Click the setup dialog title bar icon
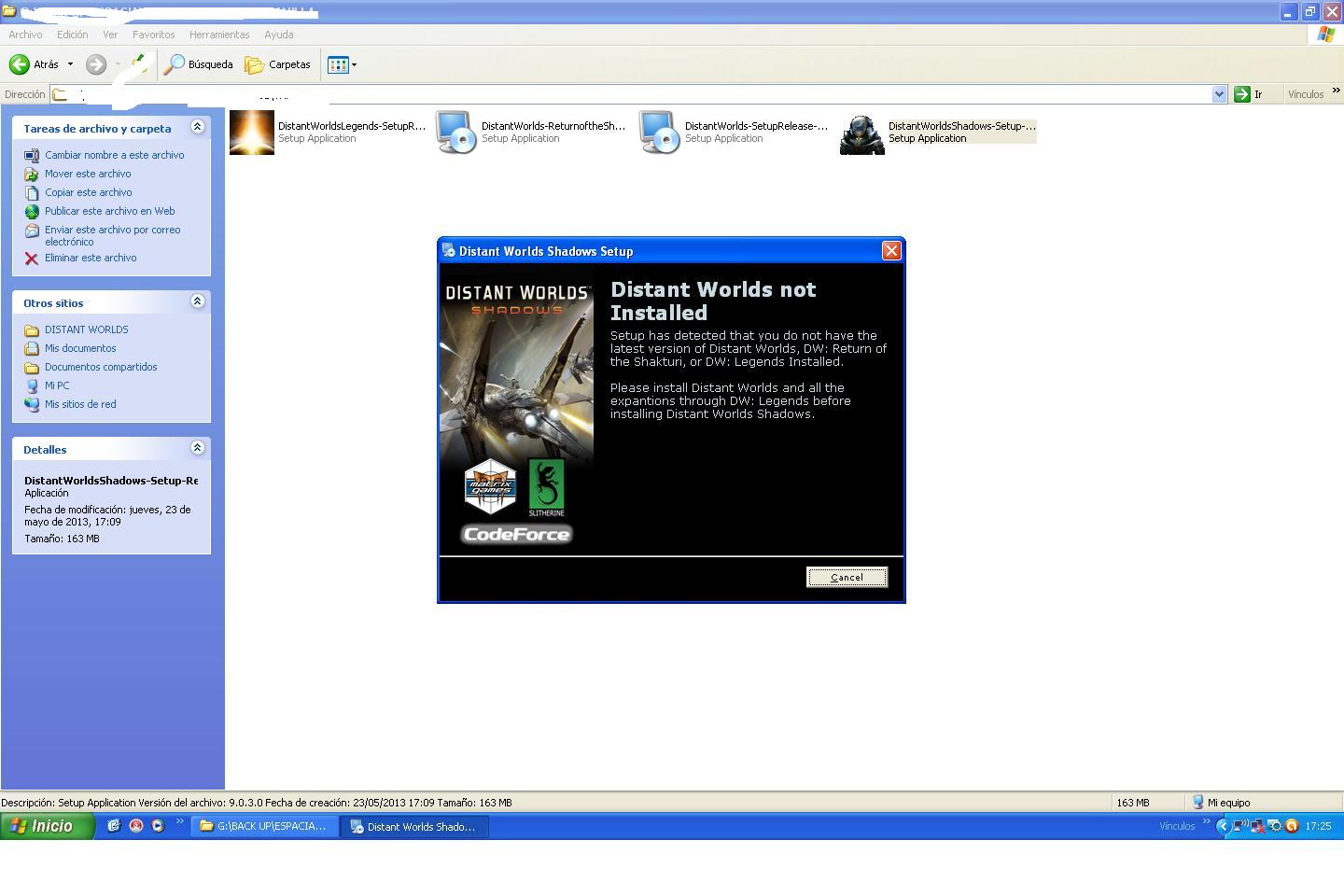1344x896 pixels. (448, 250)
